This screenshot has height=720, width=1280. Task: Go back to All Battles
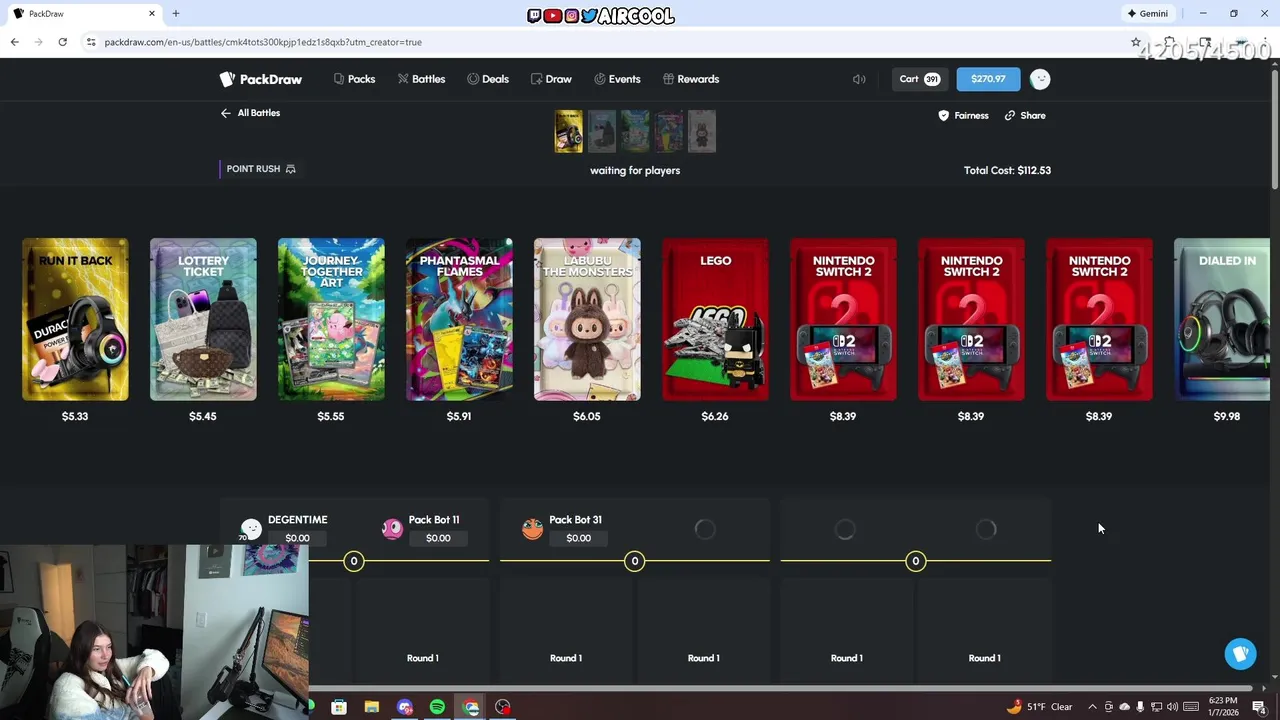click(x=250, y=113)
